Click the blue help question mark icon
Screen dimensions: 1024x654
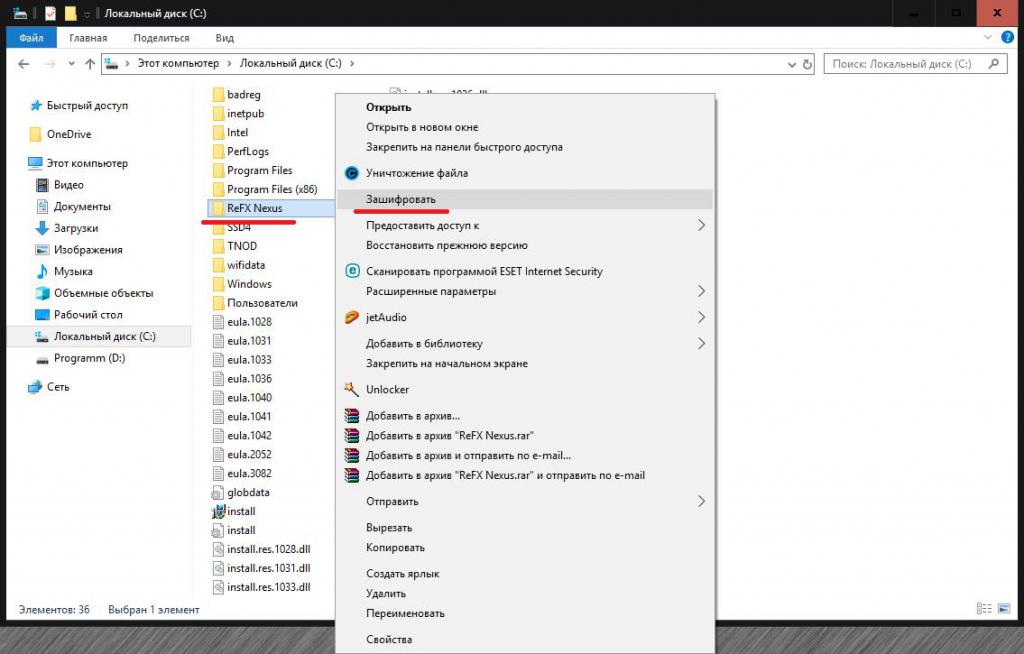1007,38
